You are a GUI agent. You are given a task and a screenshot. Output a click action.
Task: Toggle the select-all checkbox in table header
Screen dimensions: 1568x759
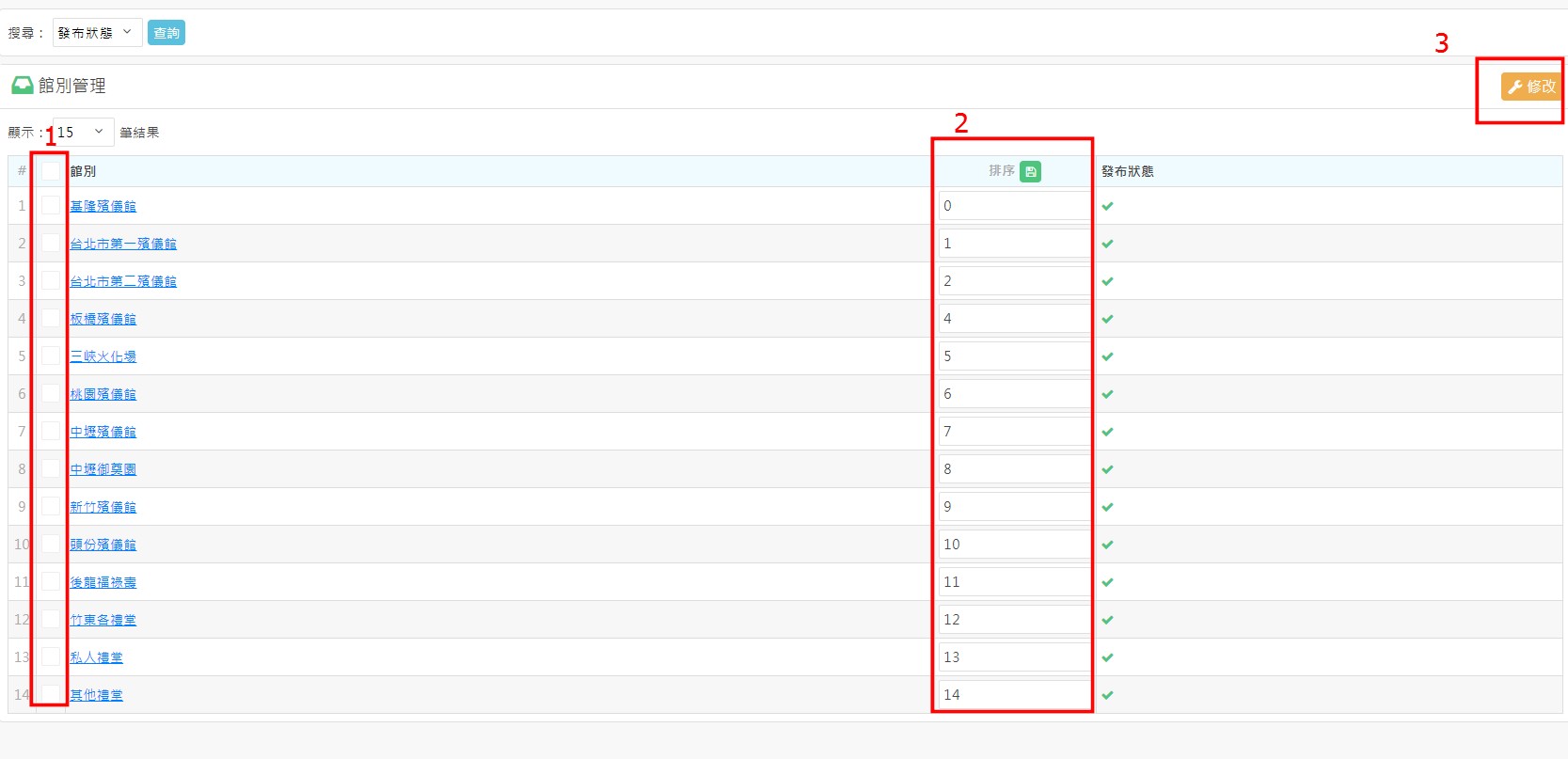51,171
